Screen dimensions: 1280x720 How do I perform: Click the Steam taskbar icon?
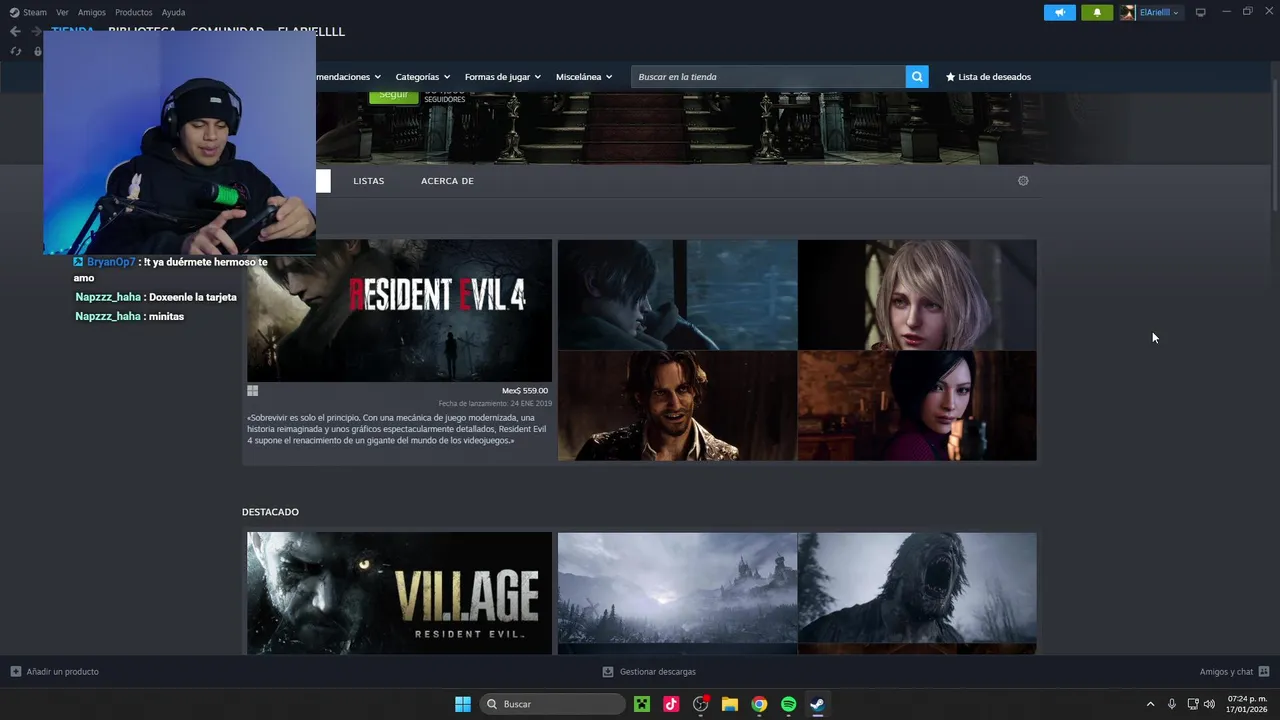pos(817,704)
